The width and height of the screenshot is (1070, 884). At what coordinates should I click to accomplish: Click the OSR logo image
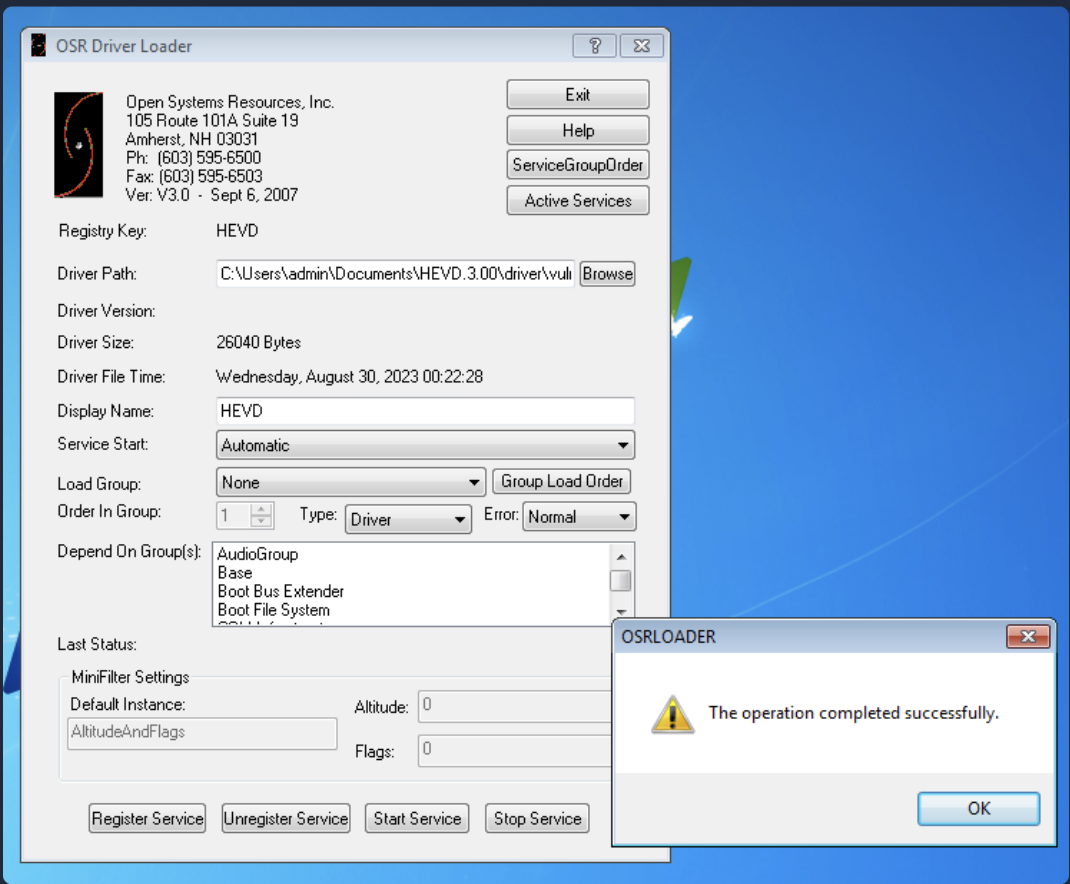(78, 145)
